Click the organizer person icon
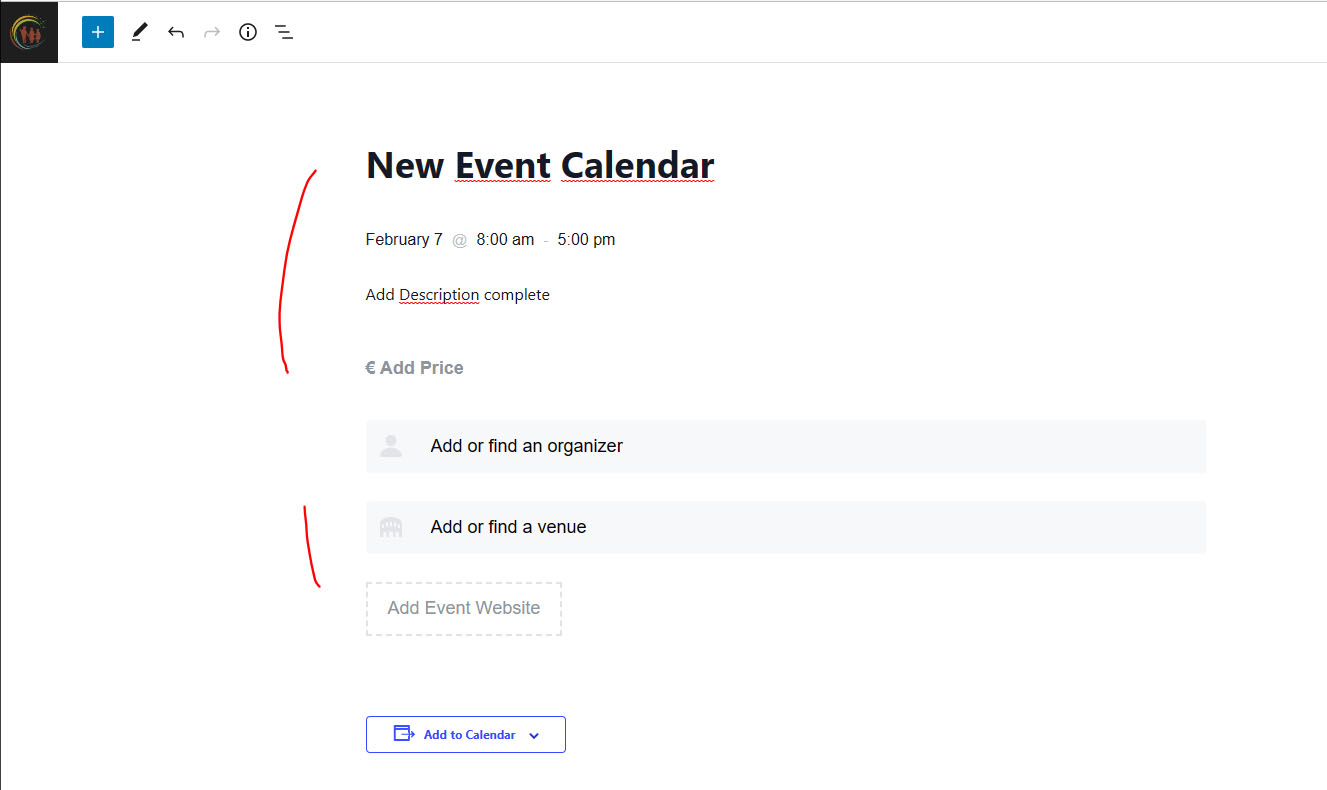1327x790 pixels. (x=391, y=446)
